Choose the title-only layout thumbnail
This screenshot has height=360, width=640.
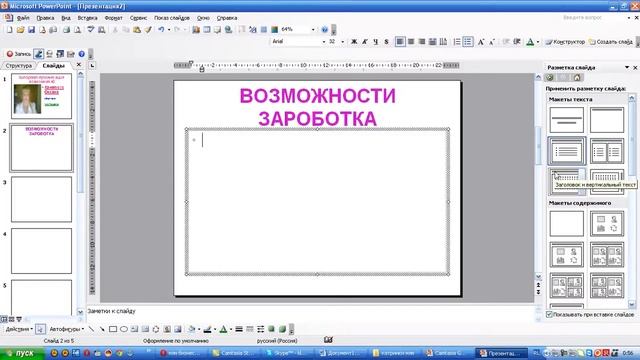click(x=607, y=120)
